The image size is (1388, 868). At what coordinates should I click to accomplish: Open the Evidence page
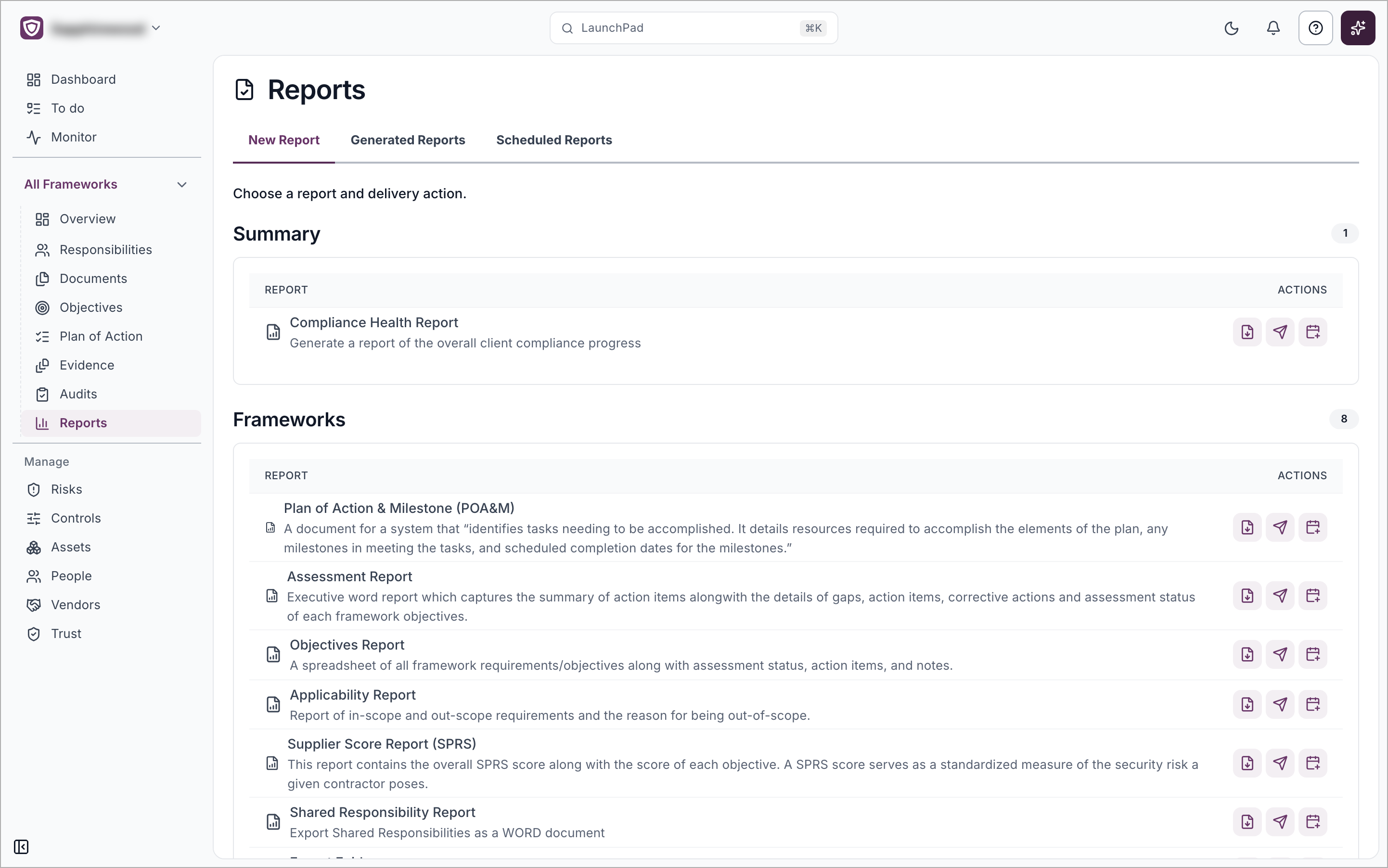(x=111, y=365)
